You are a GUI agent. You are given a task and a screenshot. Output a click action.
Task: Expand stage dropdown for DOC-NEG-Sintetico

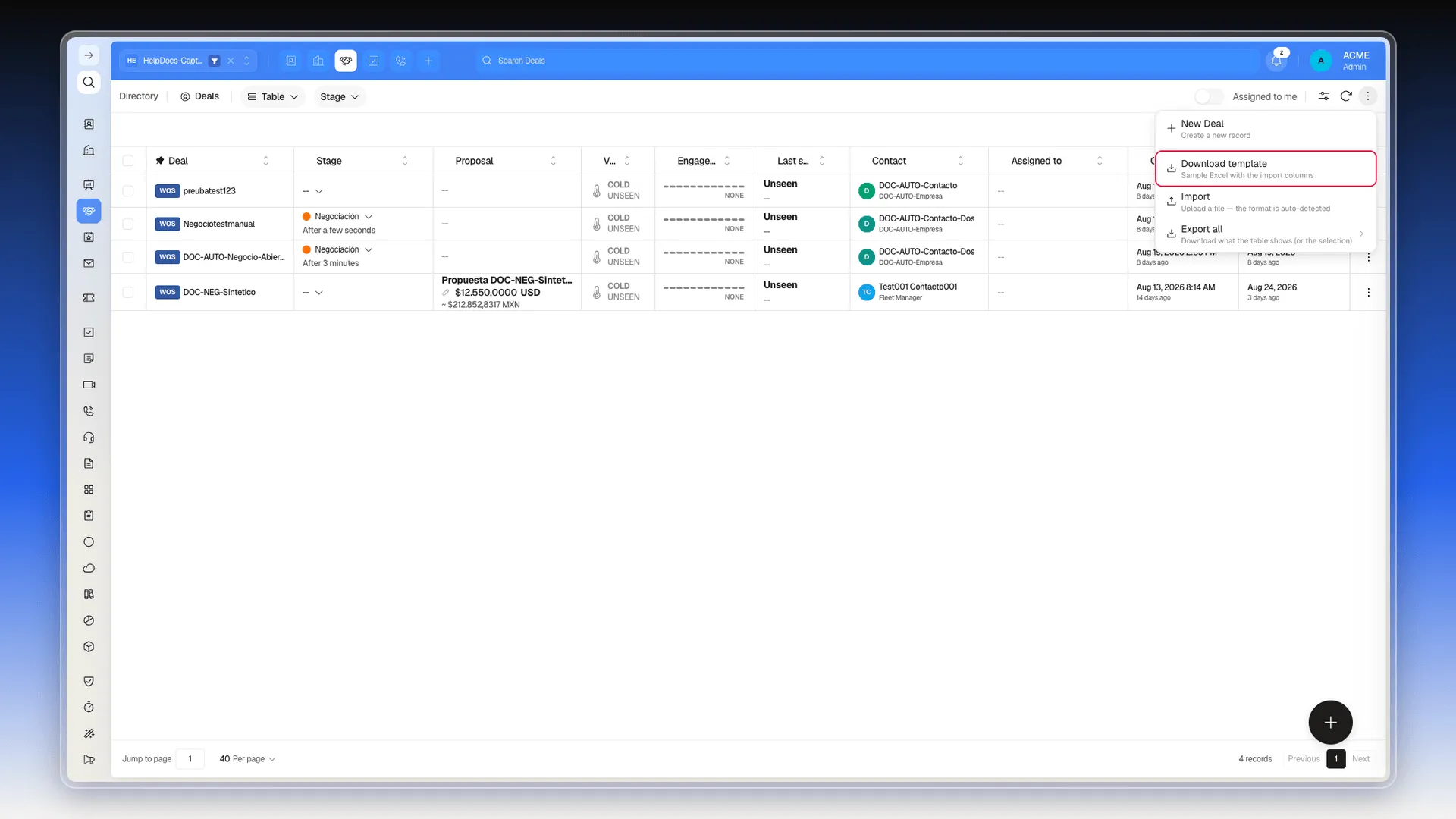[x=319, y=292]
